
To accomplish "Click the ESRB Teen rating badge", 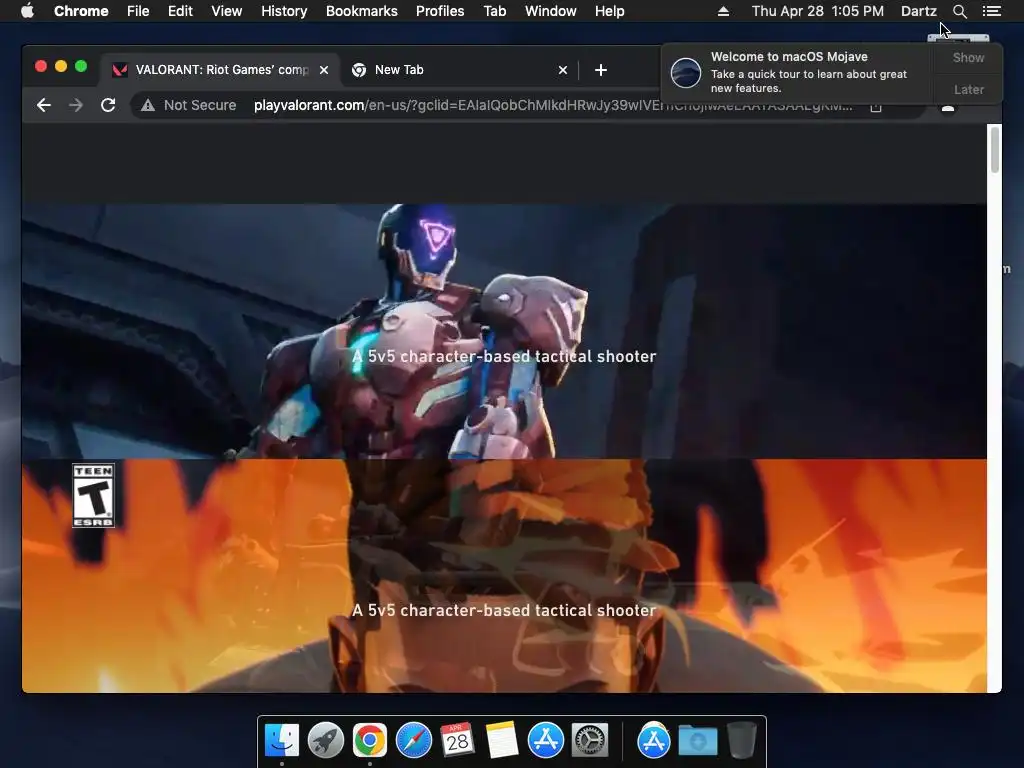I will [93, 495].
